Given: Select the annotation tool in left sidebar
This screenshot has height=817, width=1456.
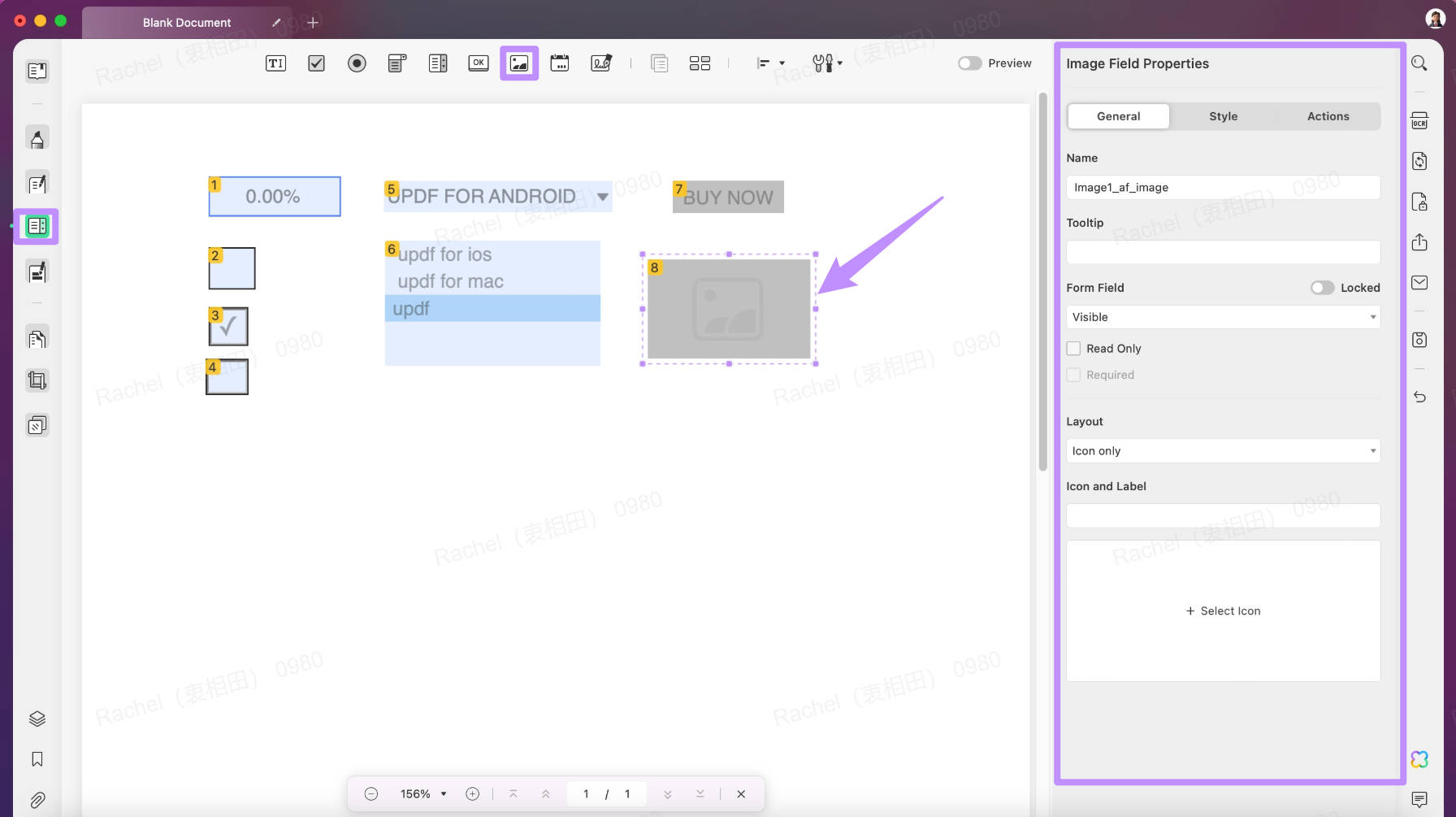Looking at the screenshot, I should click(x=37, y=138).
